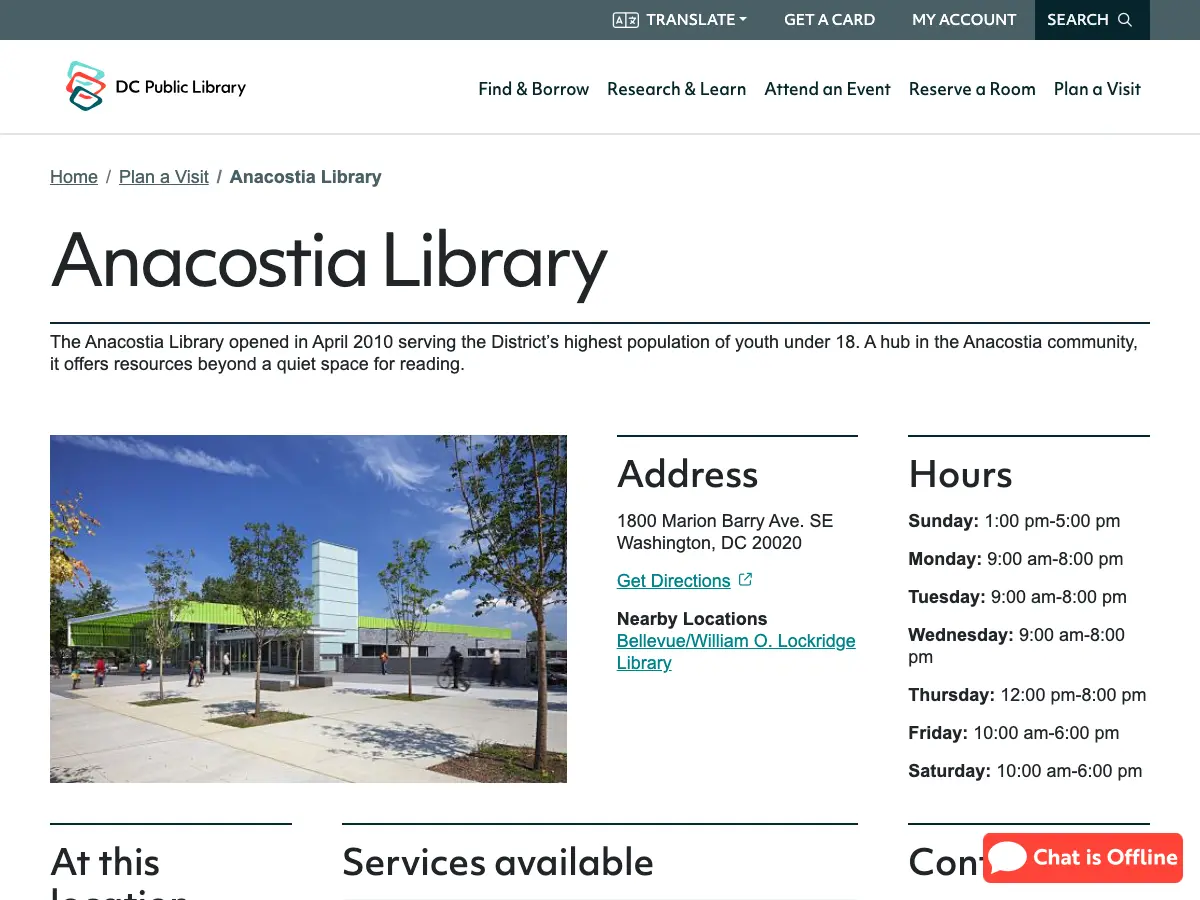The width and height of the screenshot is (1200, 900).
Task: Click the Plan a Visit breadcrumb link
Action: click(164, 177)
